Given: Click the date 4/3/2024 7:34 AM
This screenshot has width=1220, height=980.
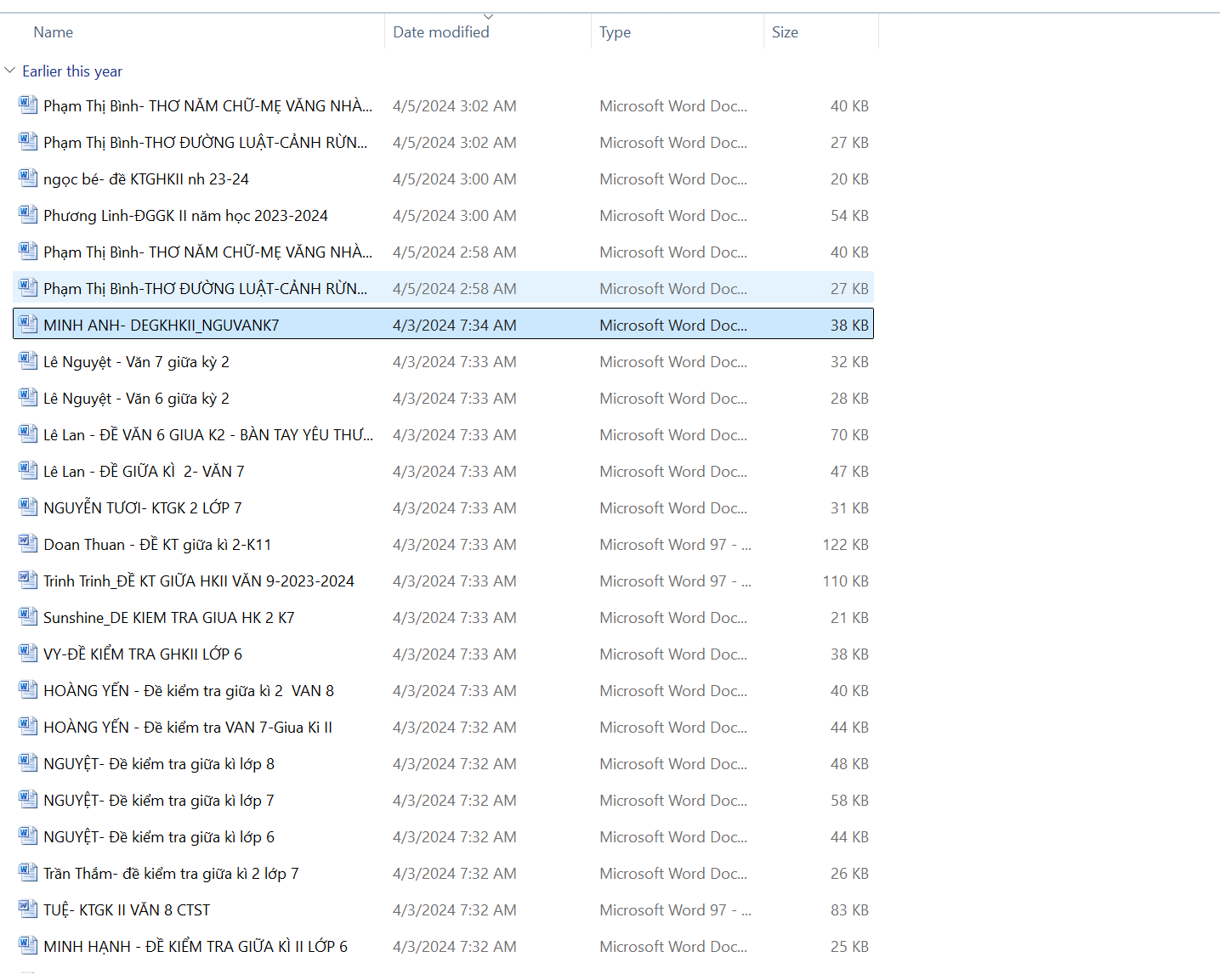Looking at the screenshot, I should coord(455,326).
